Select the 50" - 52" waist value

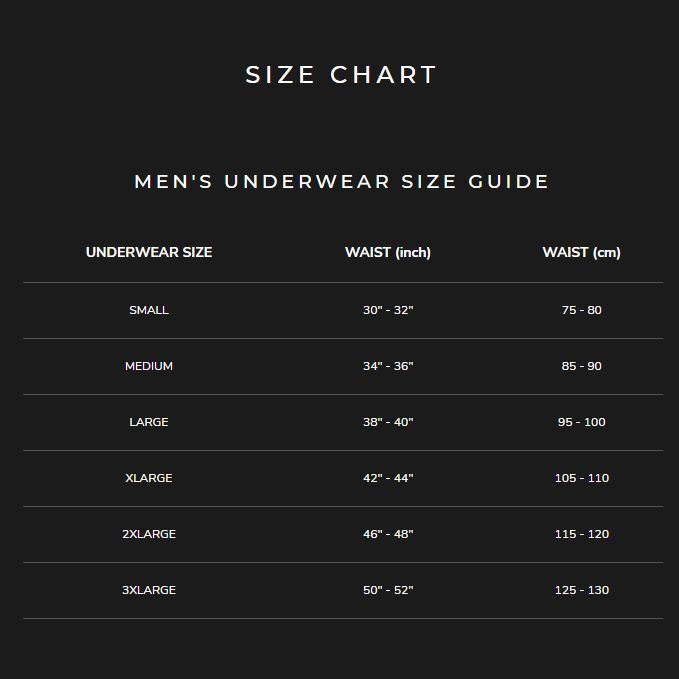[x=388, y=590]
